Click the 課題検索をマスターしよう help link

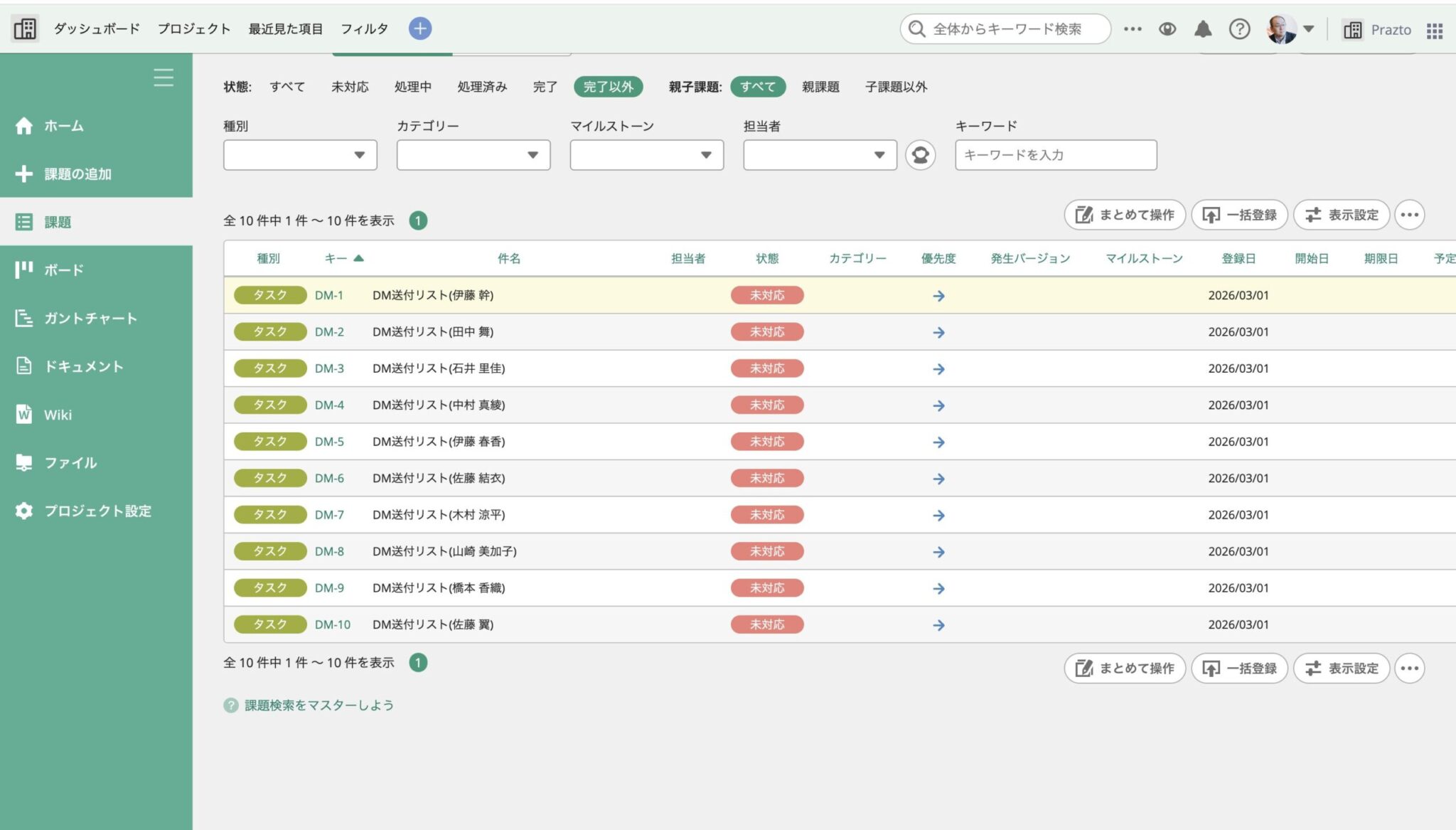point(318,705)
